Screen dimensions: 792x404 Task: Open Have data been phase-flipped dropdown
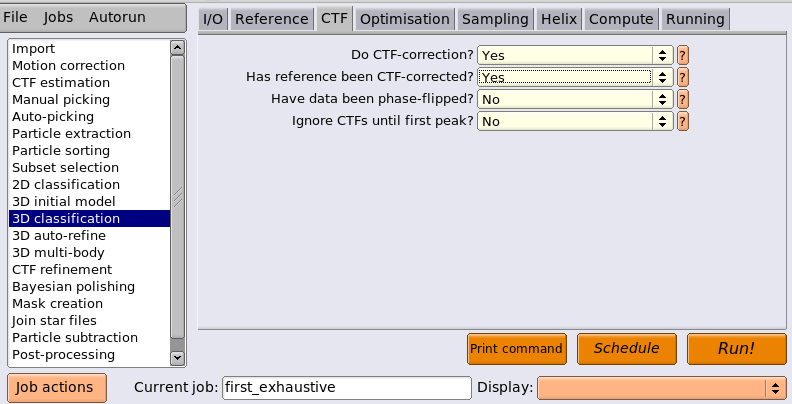[x=575, y=99]
